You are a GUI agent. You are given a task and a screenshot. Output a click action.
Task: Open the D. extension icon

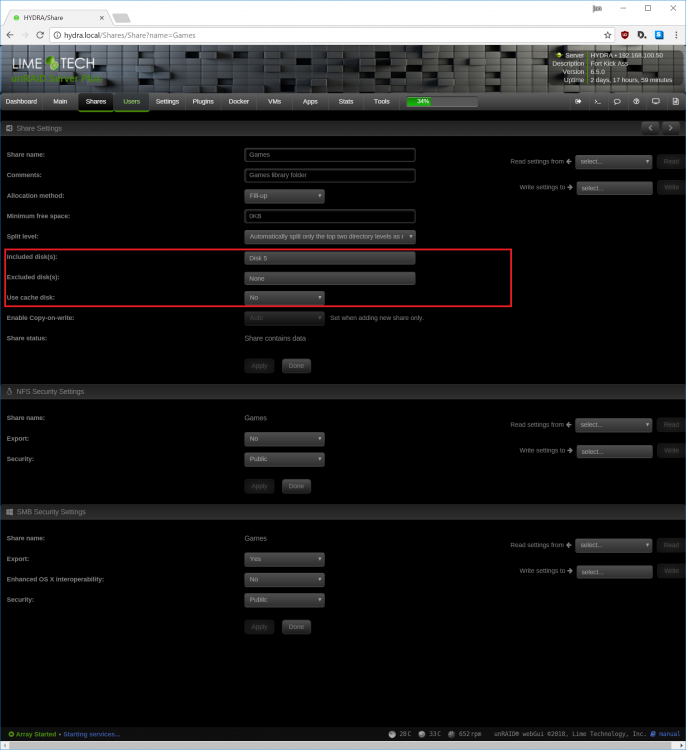click(x=642, y=35)
